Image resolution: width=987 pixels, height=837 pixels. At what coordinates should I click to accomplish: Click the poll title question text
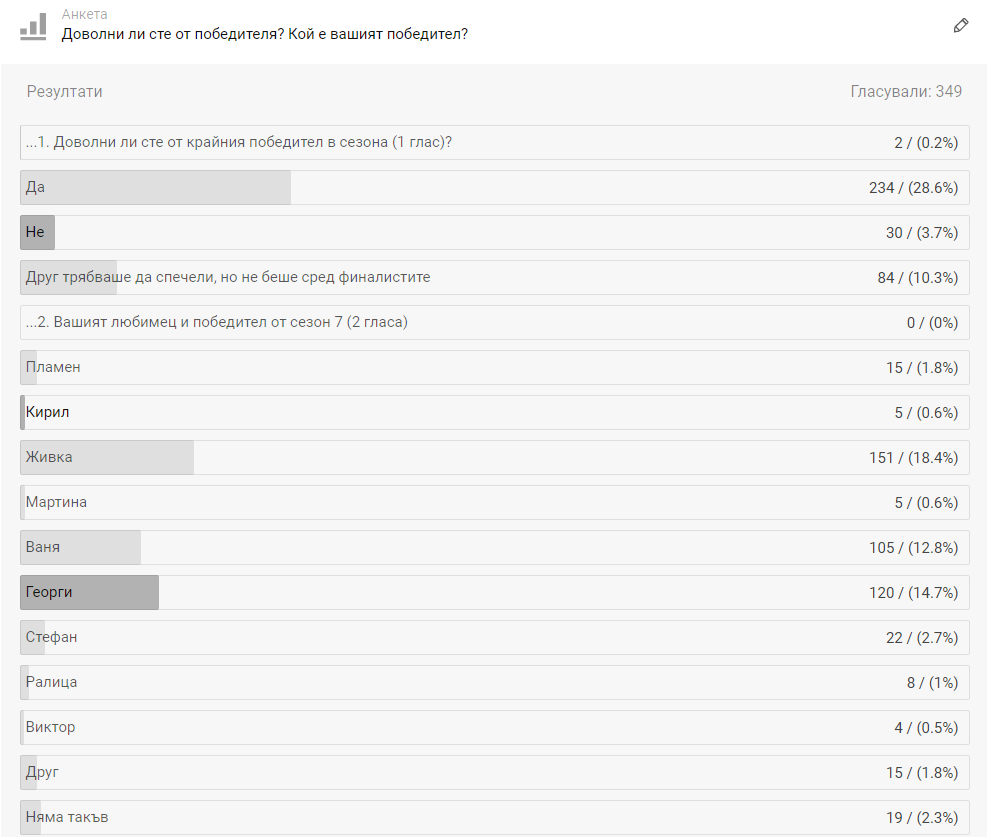(x=264, y=34)
